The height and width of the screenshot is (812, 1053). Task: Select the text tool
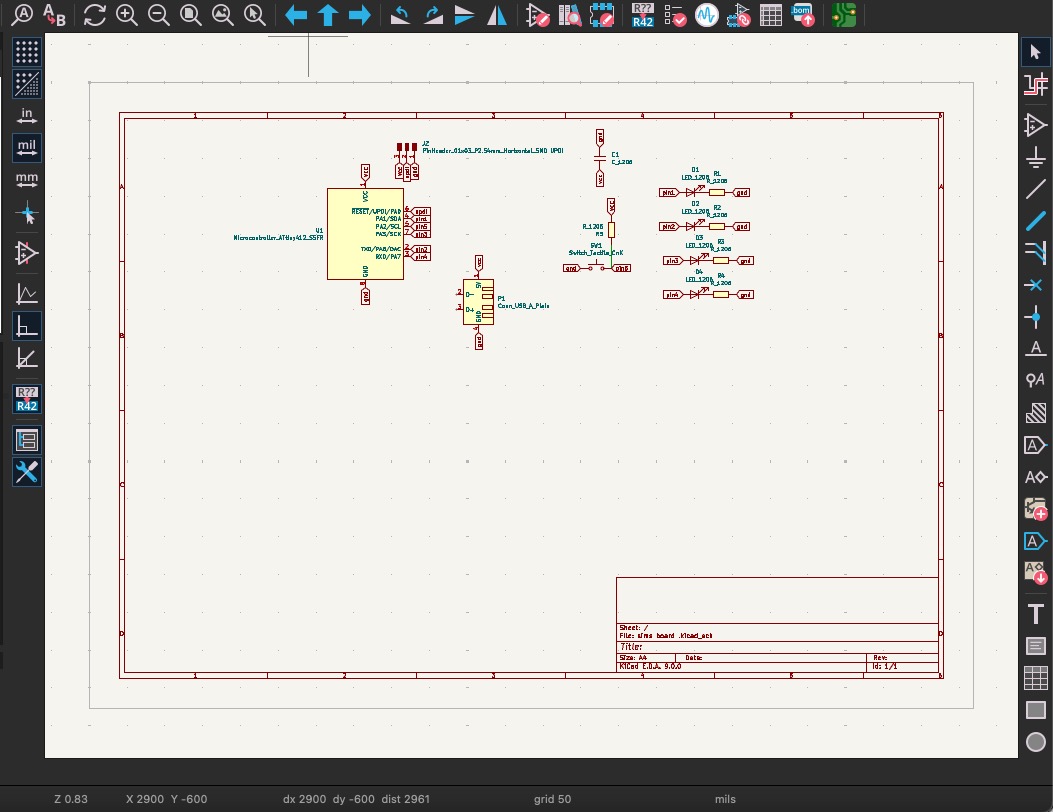tap(1036, 614)
